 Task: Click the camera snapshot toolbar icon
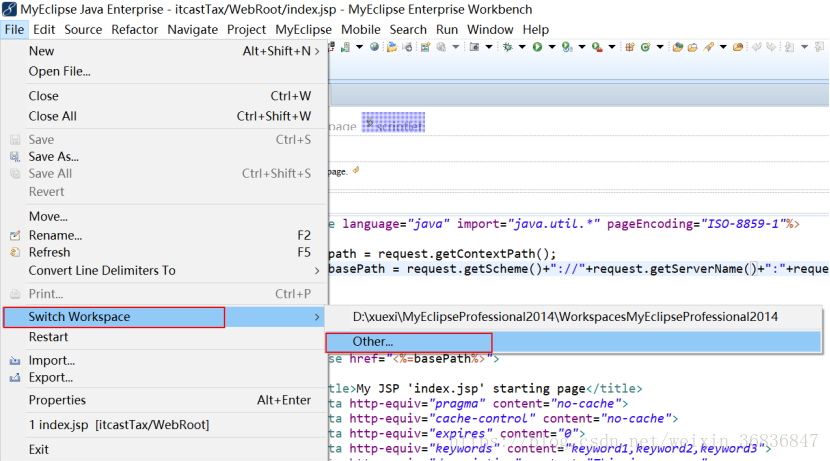474,47
